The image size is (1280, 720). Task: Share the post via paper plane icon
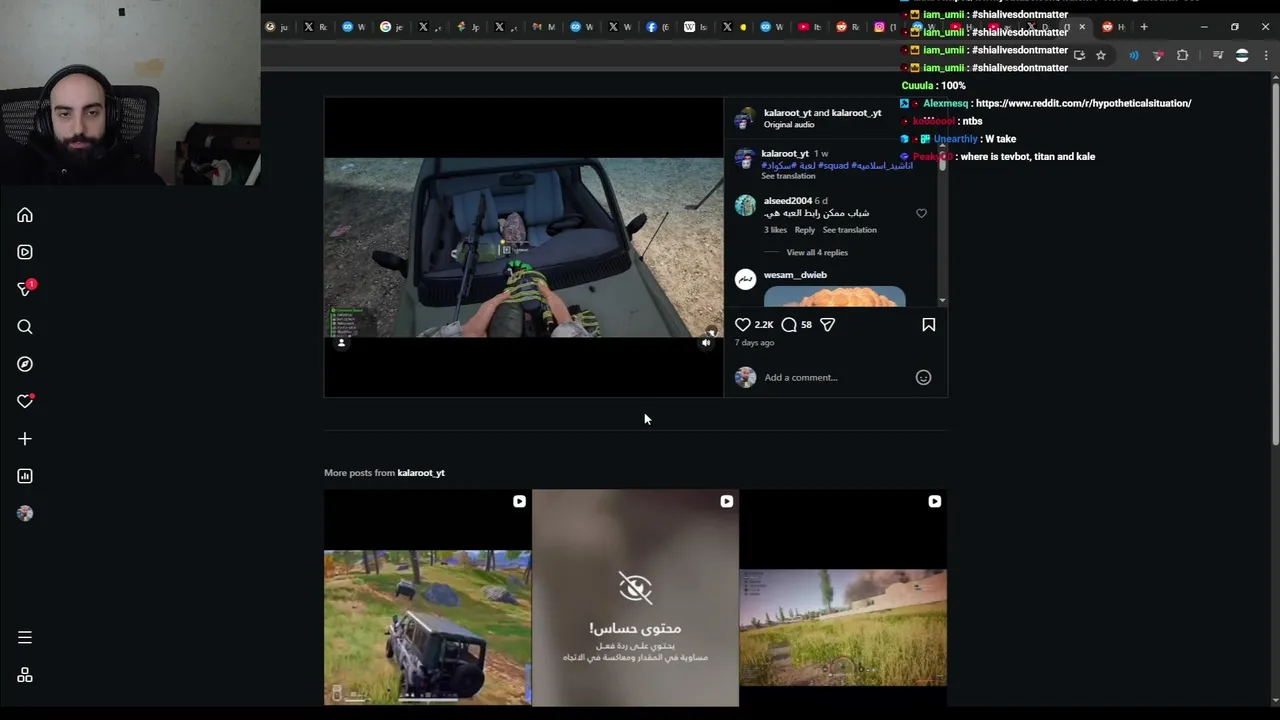(827, 324)
